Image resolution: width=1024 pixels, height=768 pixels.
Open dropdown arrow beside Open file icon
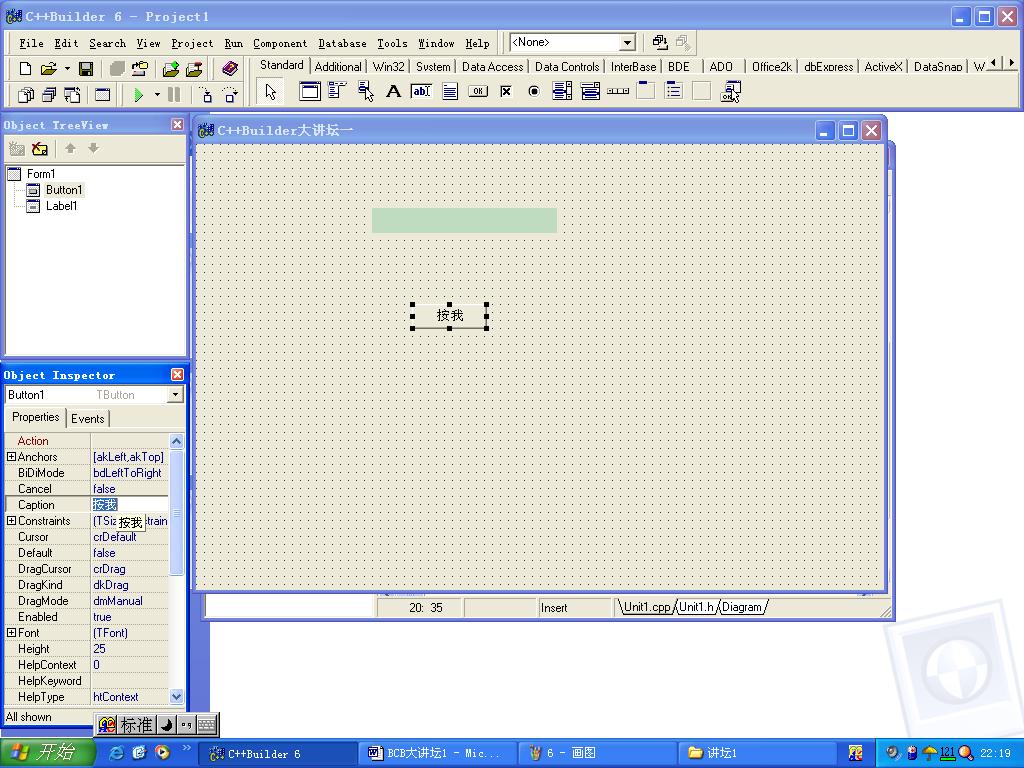[67, 69]
